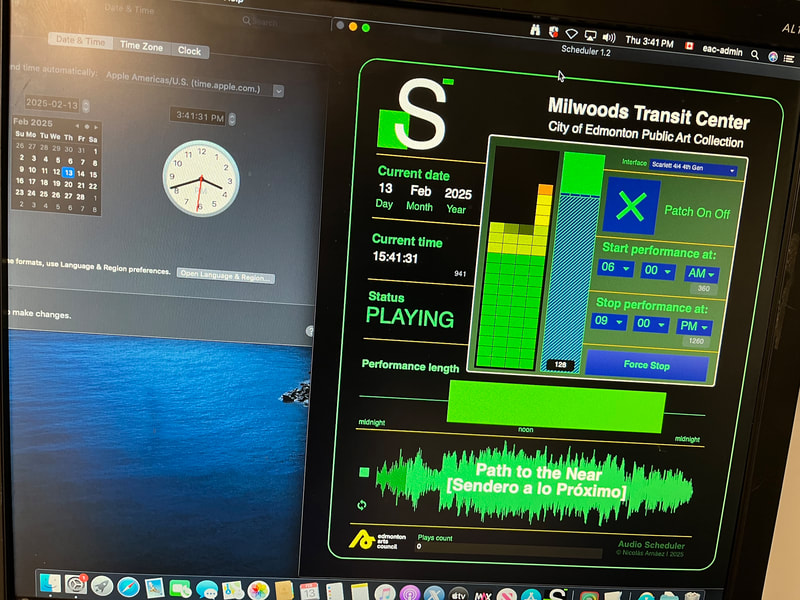Click the stepper beside the date field
The width and height of the screenshot is (800, 600).
[x=86, y=106]
